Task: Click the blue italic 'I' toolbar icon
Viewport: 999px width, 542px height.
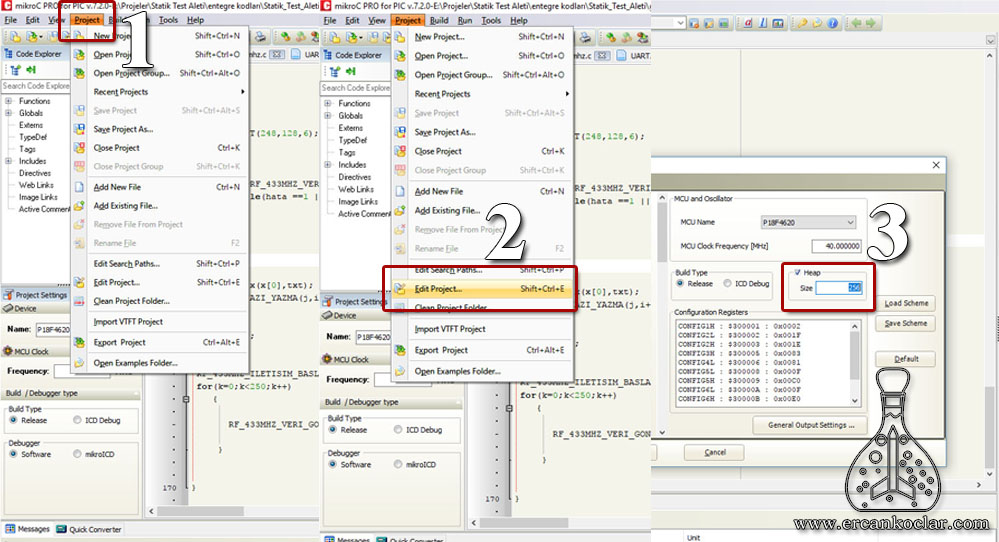Action: (x=763, y=24)
